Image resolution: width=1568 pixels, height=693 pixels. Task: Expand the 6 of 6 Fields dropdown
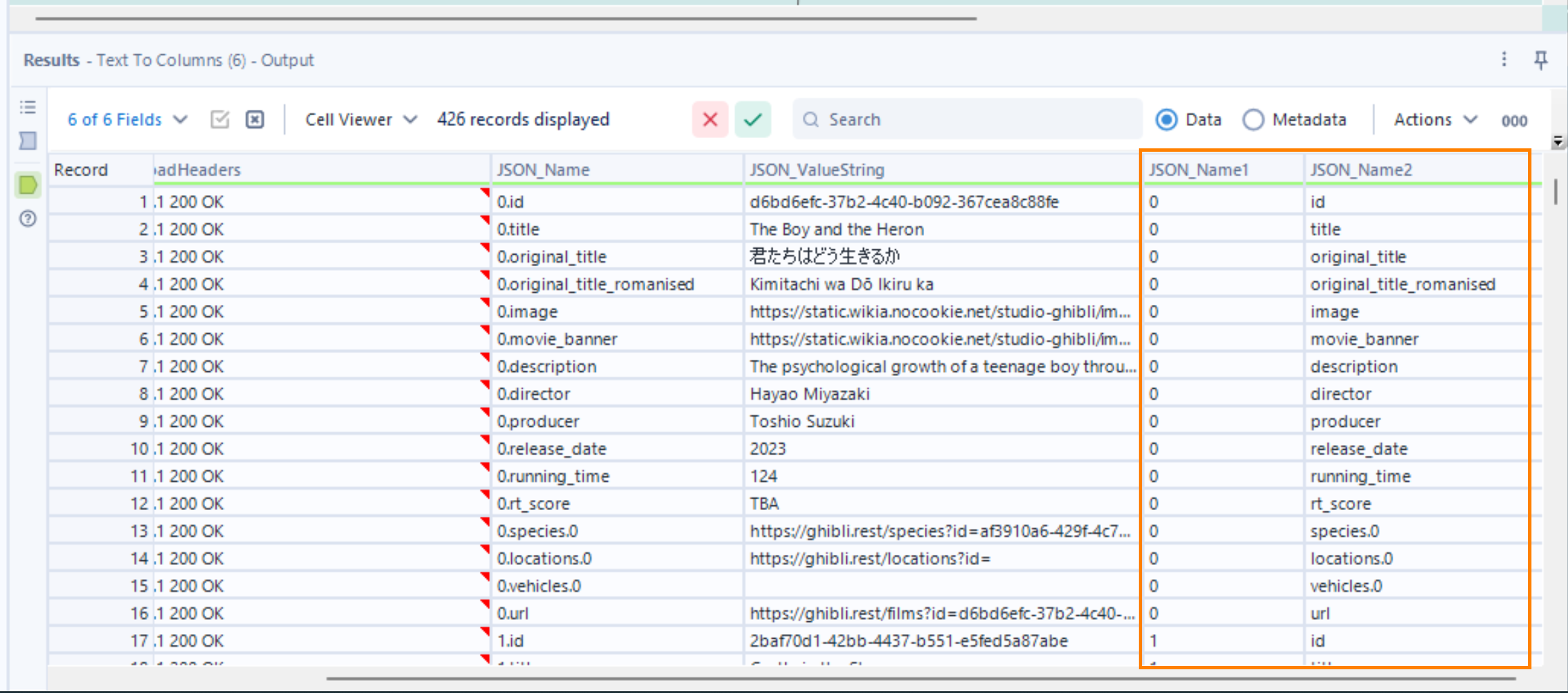127,120
